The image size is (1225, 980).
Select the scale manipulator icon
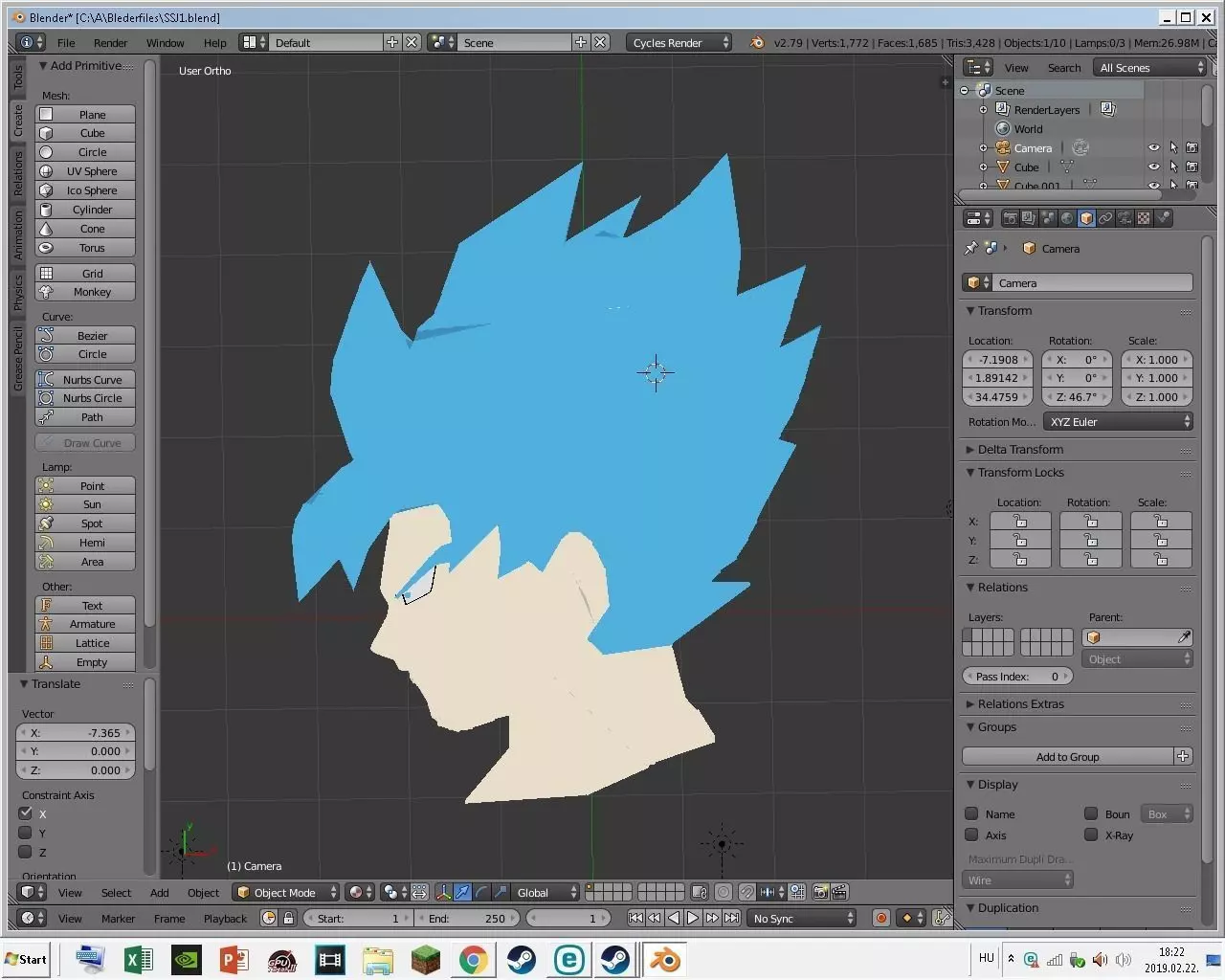point(501,892)
